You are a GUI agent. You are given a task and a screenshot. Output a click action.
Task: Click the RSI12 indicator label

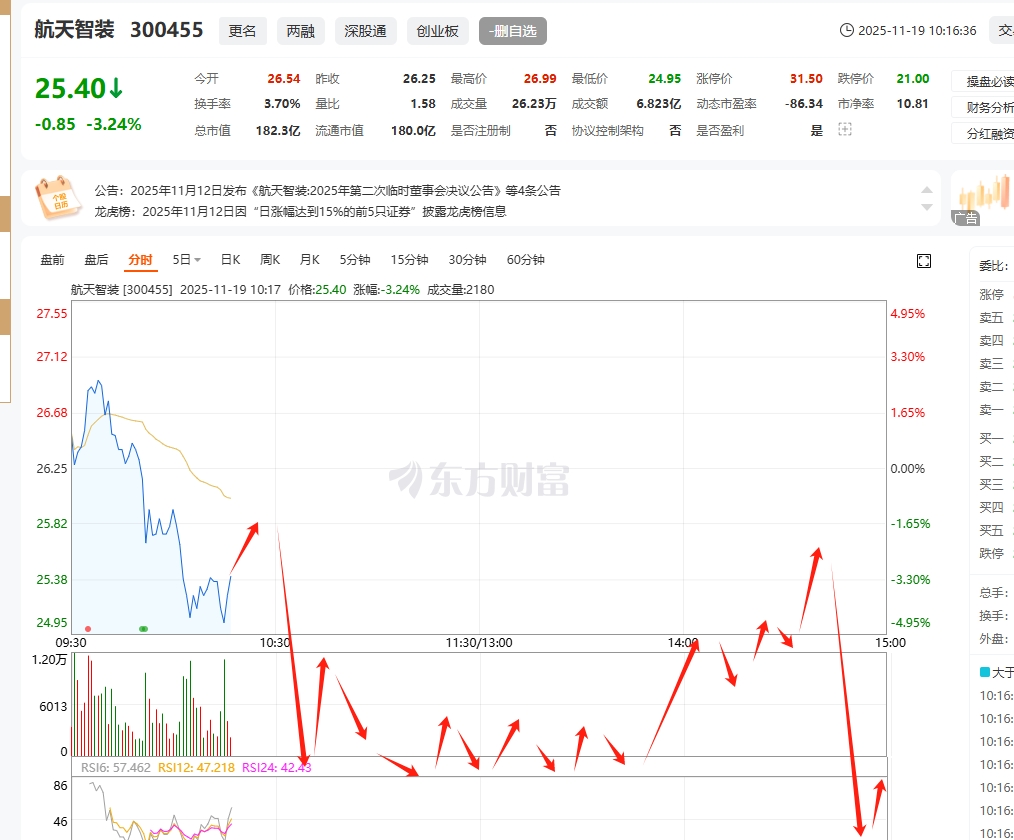click(196, 768)
